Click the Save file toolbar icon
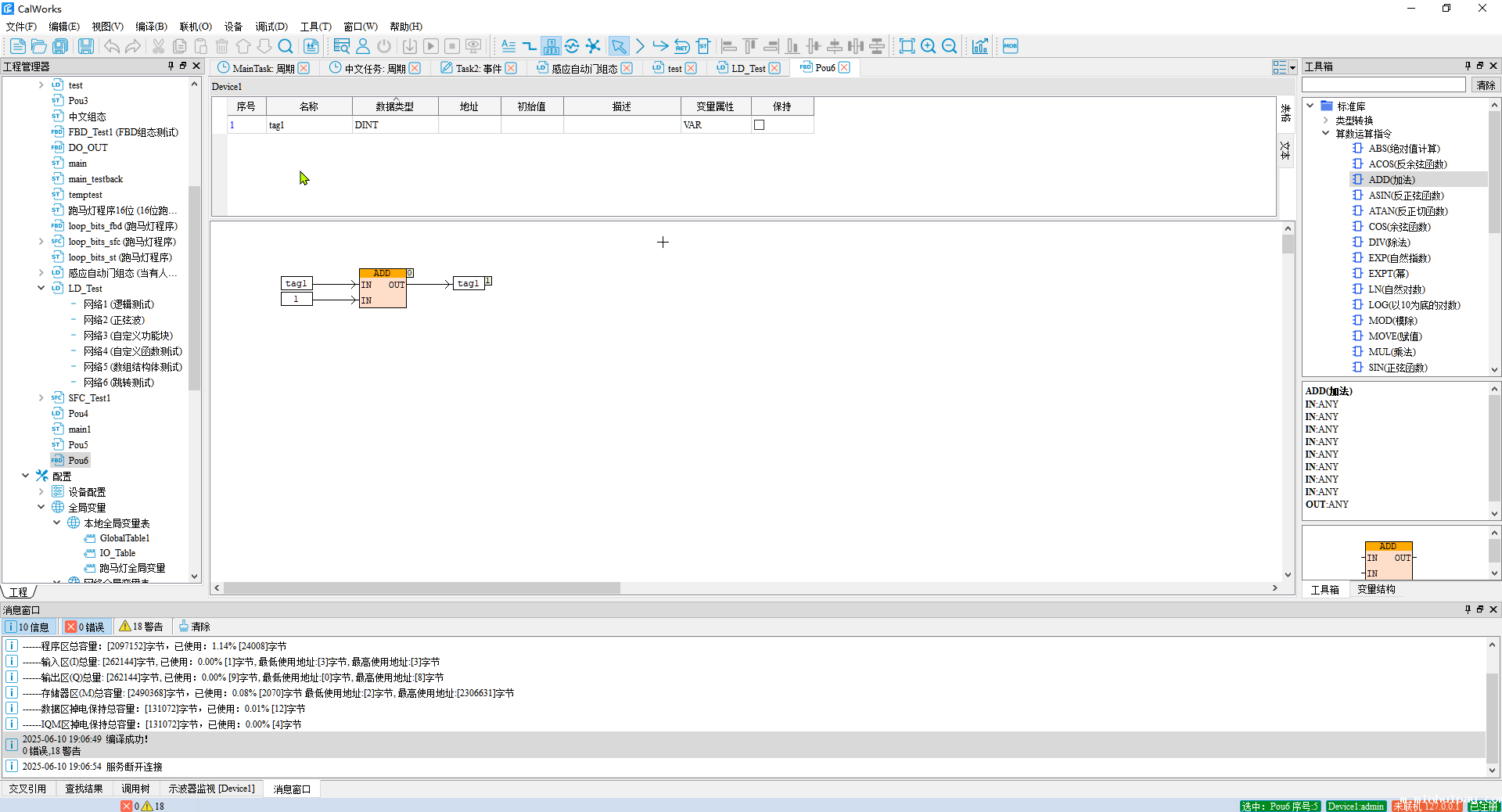The height and width of the screenshot is (812, 1502). [86, 46]
